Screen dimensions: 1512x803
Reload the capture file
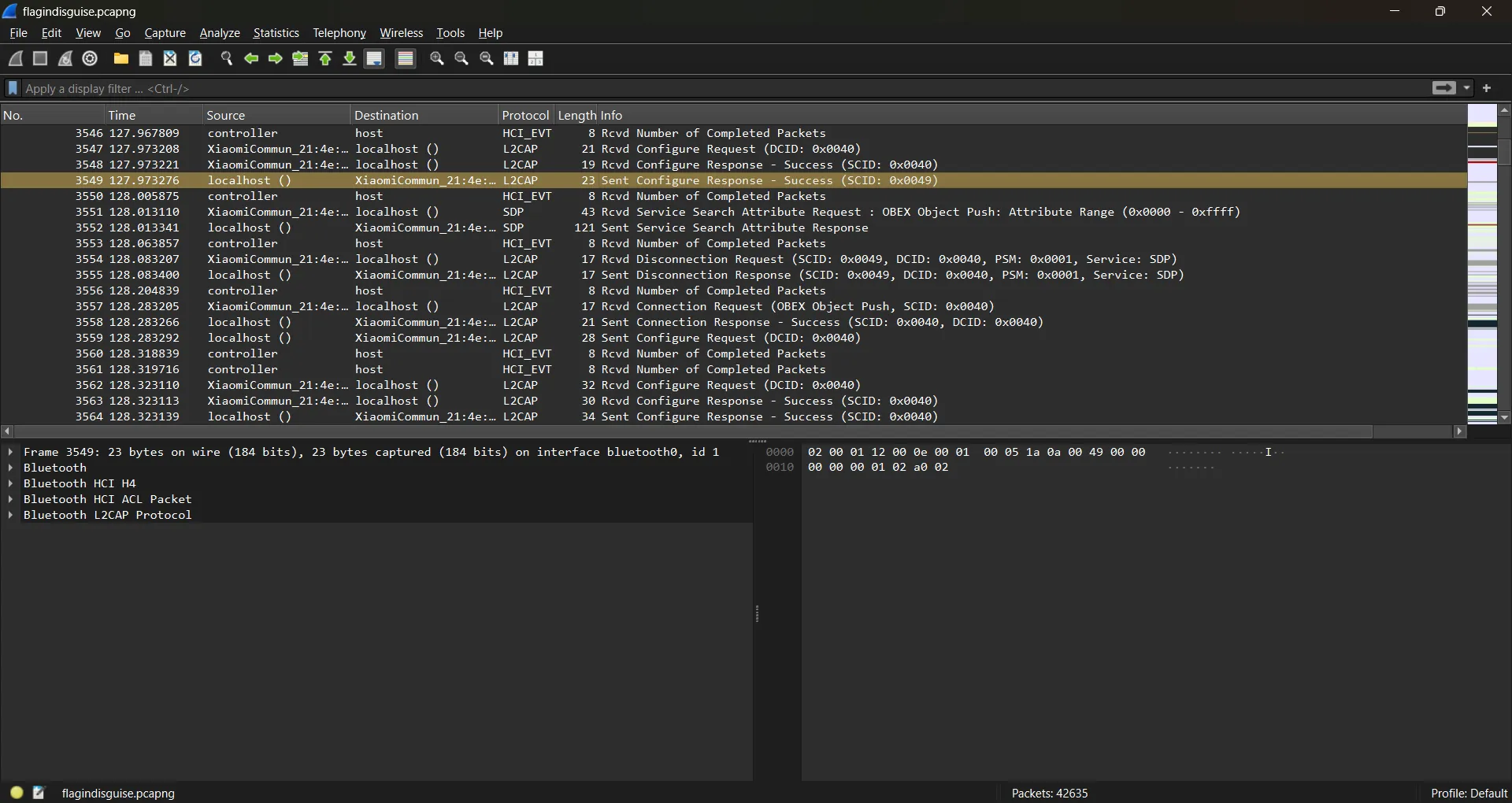tap(195, 58)
